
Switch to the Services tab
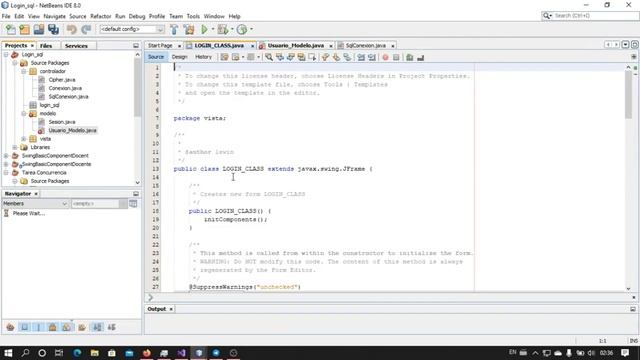[x=76, y=46]
